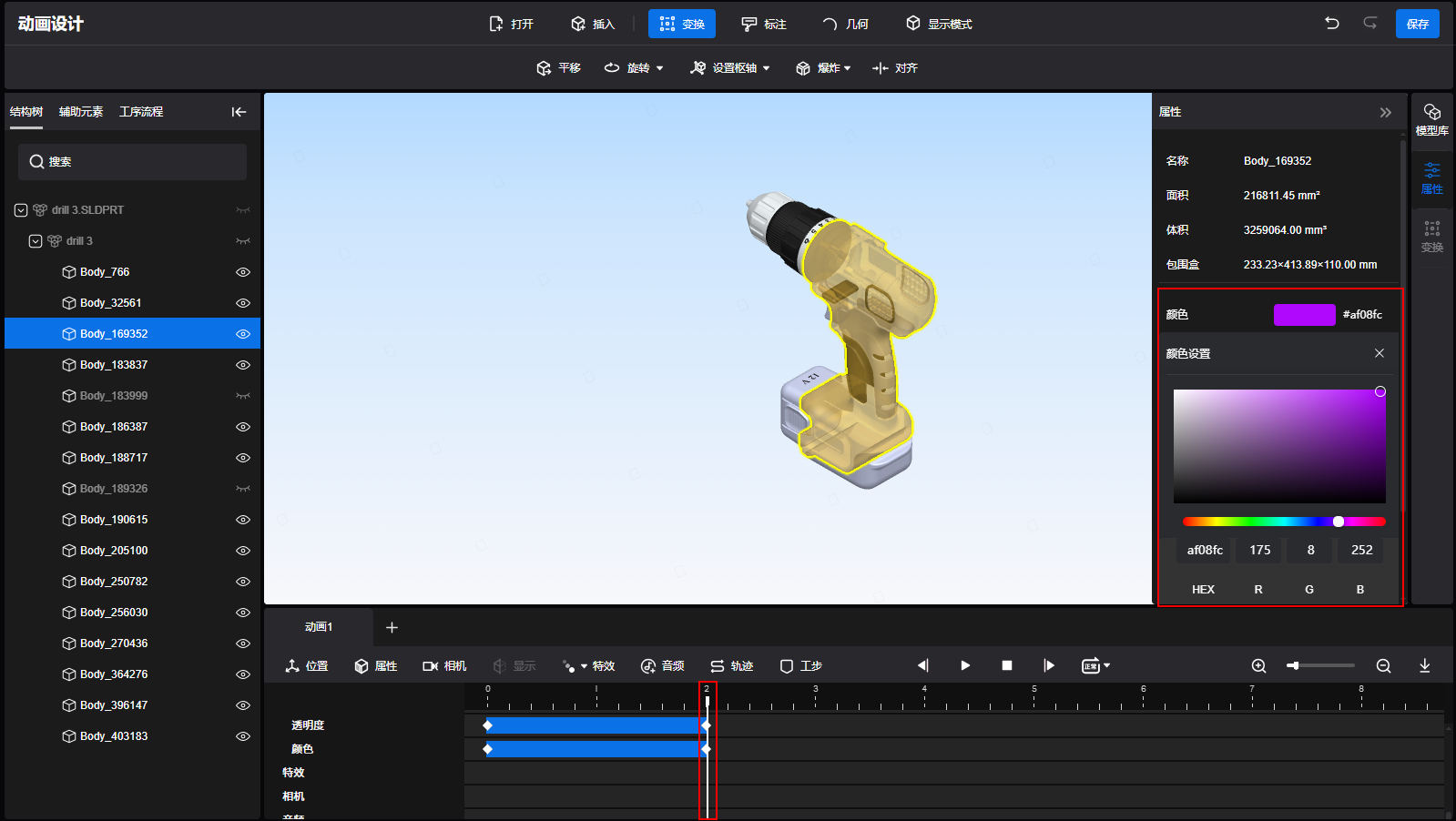This screenshot has width=1456, height=821.
Task: Click the timeline download/export arrow icon
Action: tap(1425, 666)
